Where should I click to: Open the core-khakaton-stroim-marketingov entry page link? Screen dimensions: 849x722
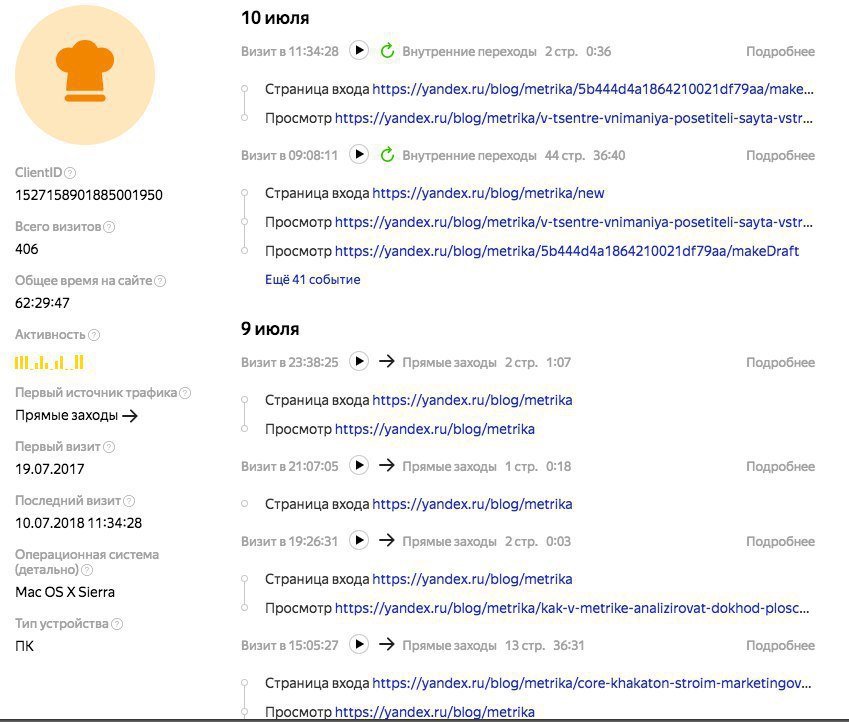(x=592, y=683)
